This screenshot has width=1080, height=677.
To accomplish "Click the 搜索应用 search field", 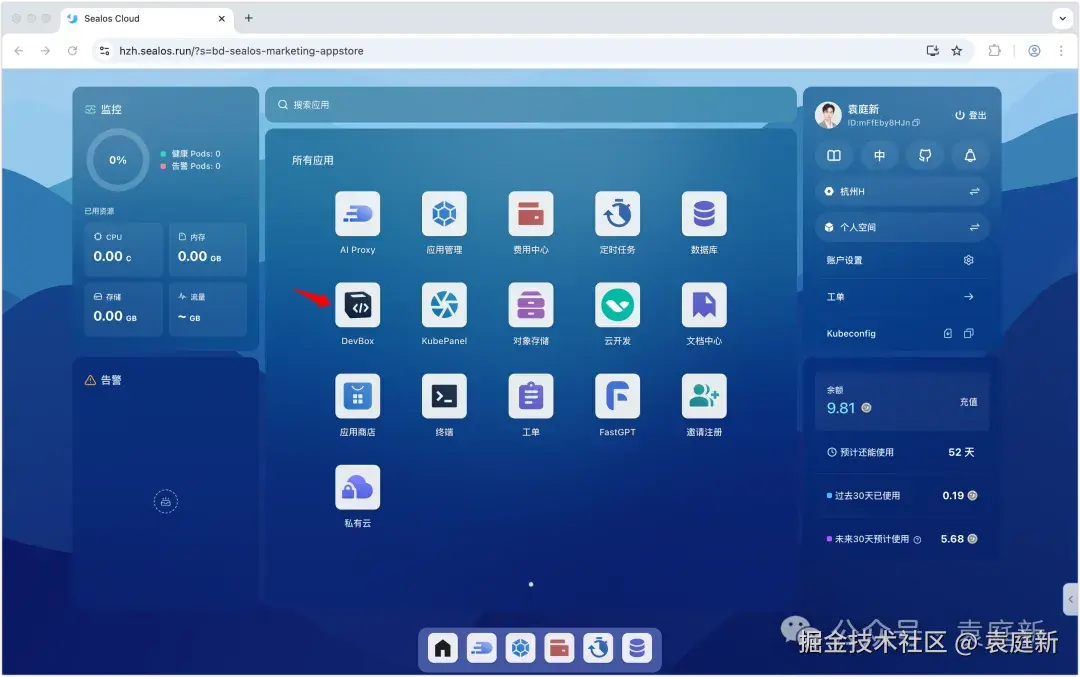I will tap(530, 105).
